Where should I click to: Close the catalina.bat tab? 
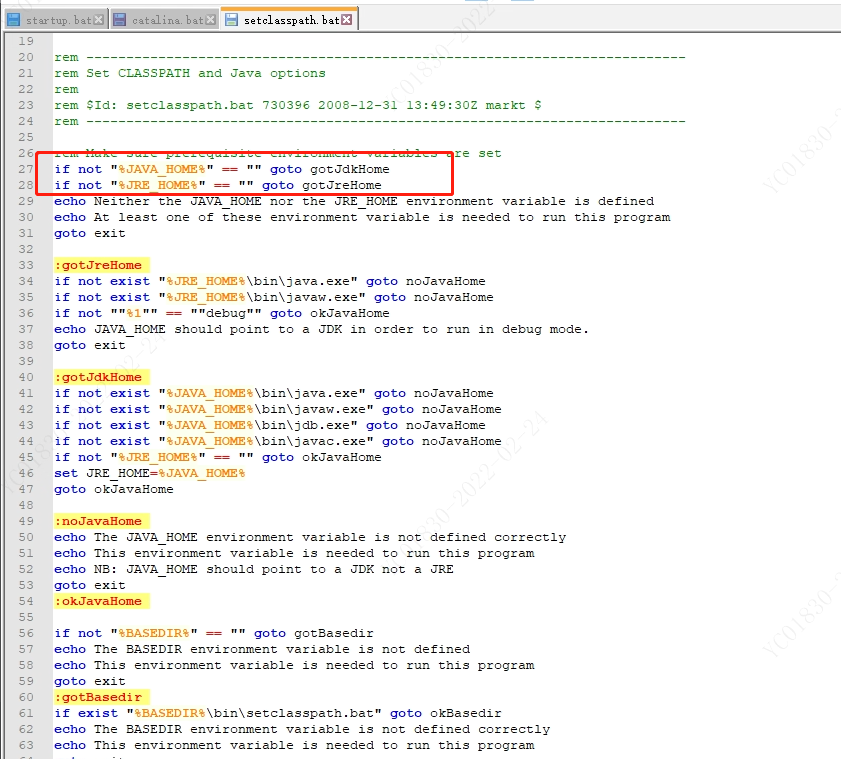211,20
